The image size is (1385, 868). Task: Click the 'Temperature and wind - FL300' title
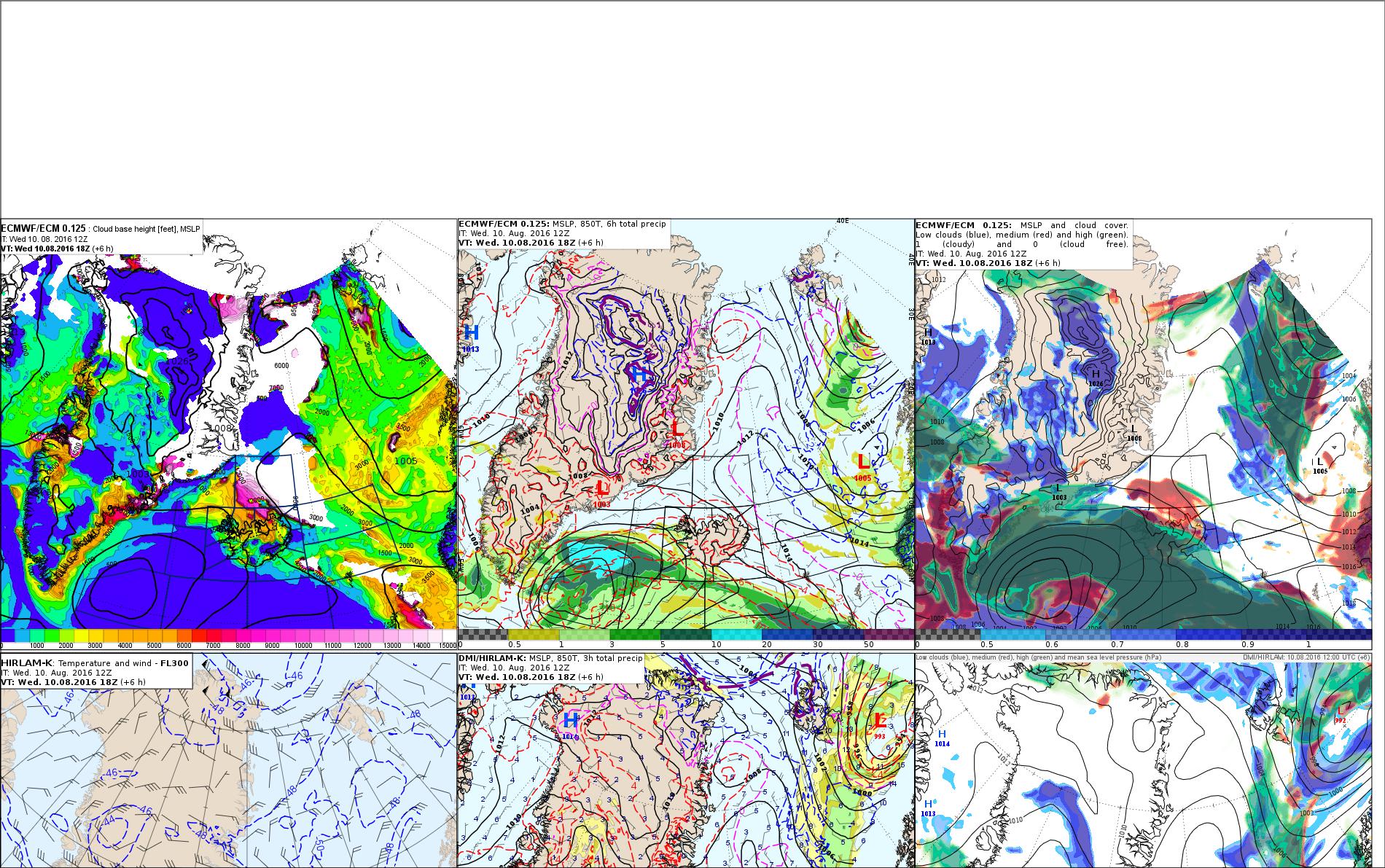tap(124, 662)
